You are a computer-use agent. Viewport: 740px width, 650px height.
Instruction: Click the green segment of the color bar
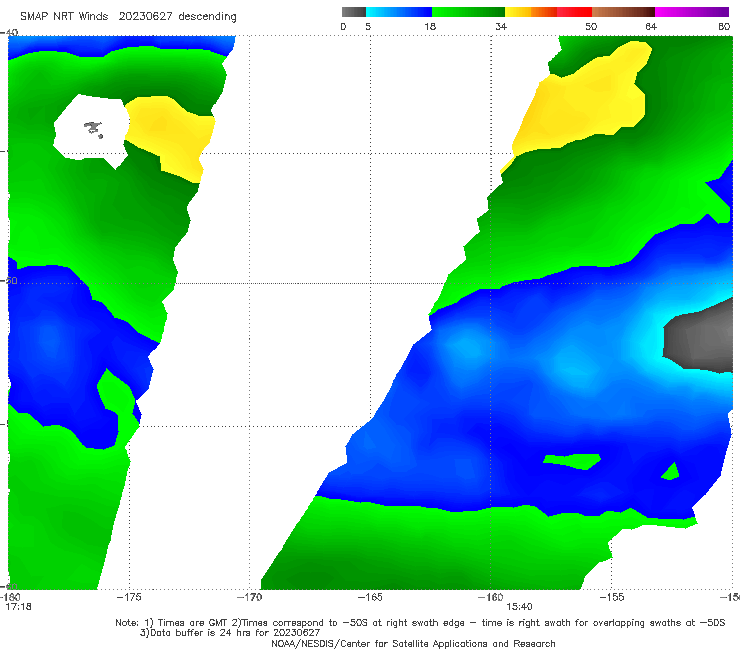click(x=468, y=12)
